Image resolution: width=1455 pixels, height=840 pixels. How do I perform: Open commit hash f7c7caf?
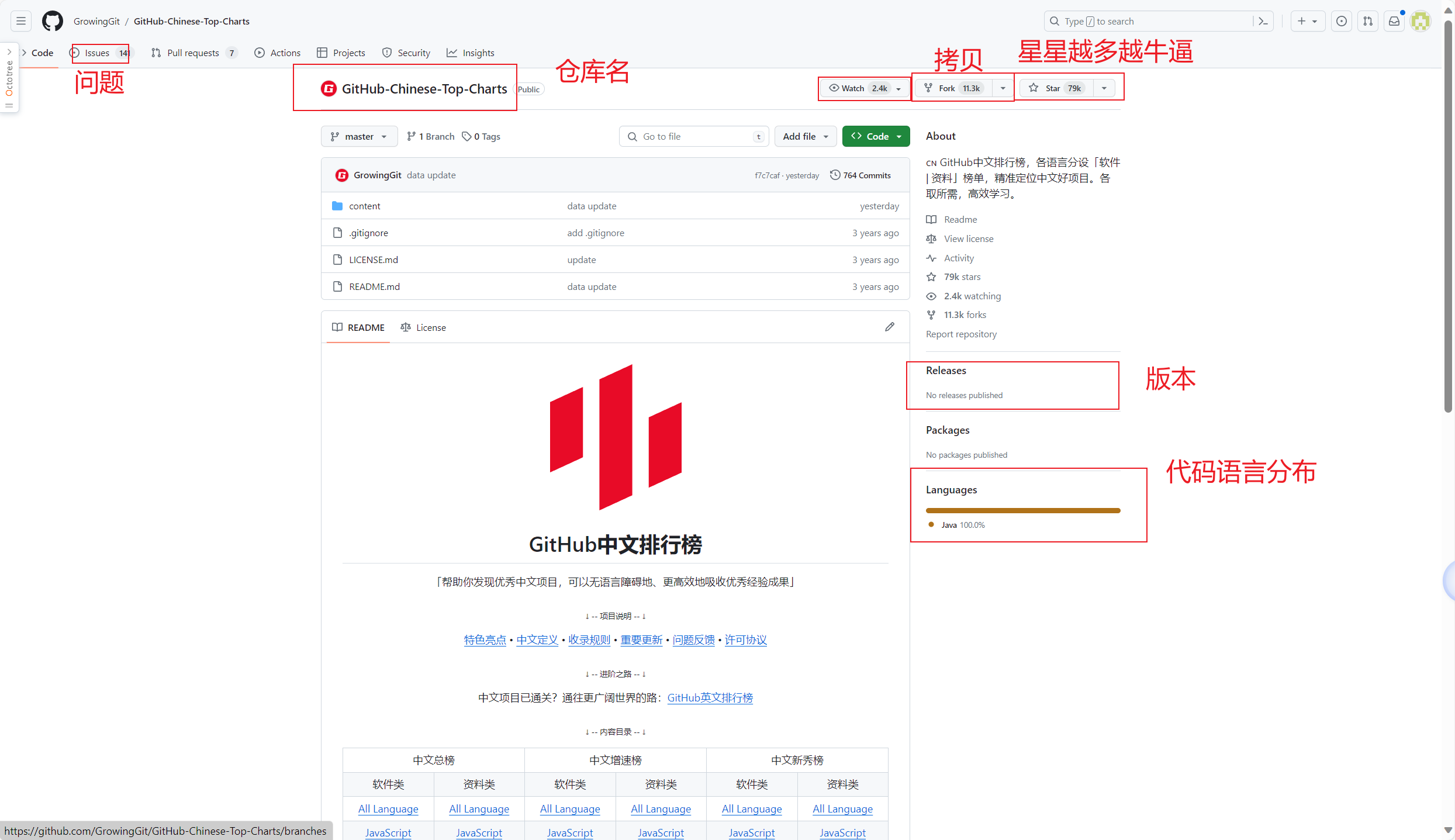click(767, 175)
